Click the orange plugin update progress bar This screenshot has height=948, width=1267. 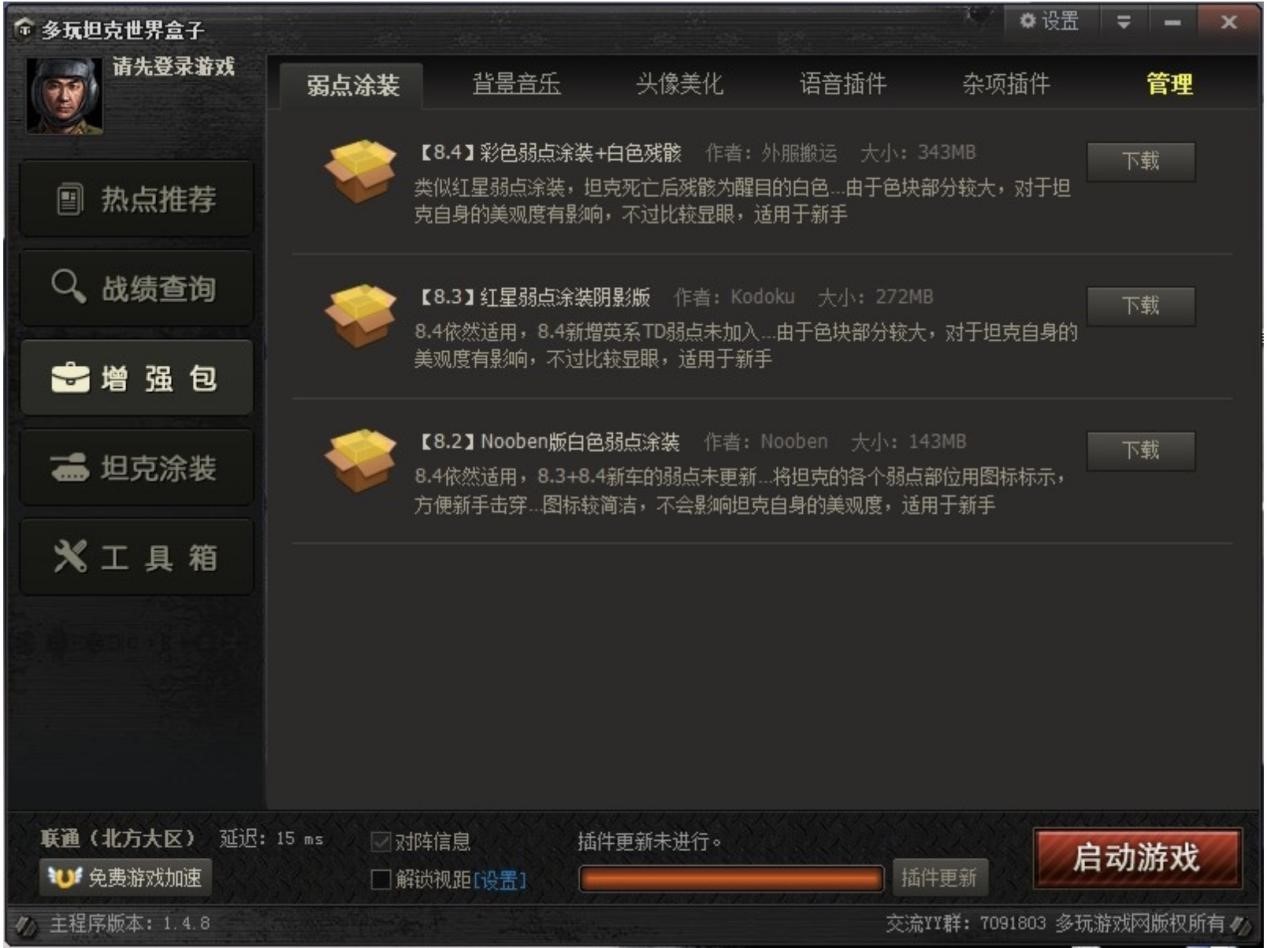[x=731, y=879]
